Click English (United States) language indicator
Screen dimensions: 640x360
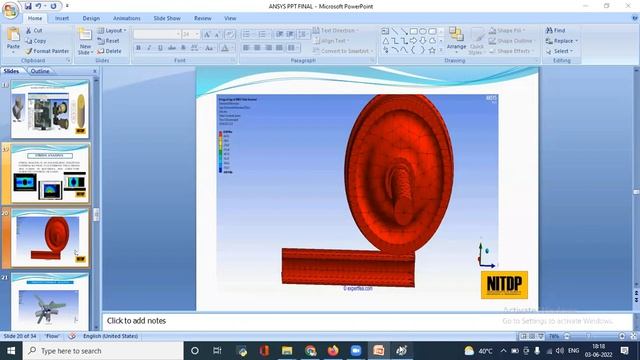111,336
